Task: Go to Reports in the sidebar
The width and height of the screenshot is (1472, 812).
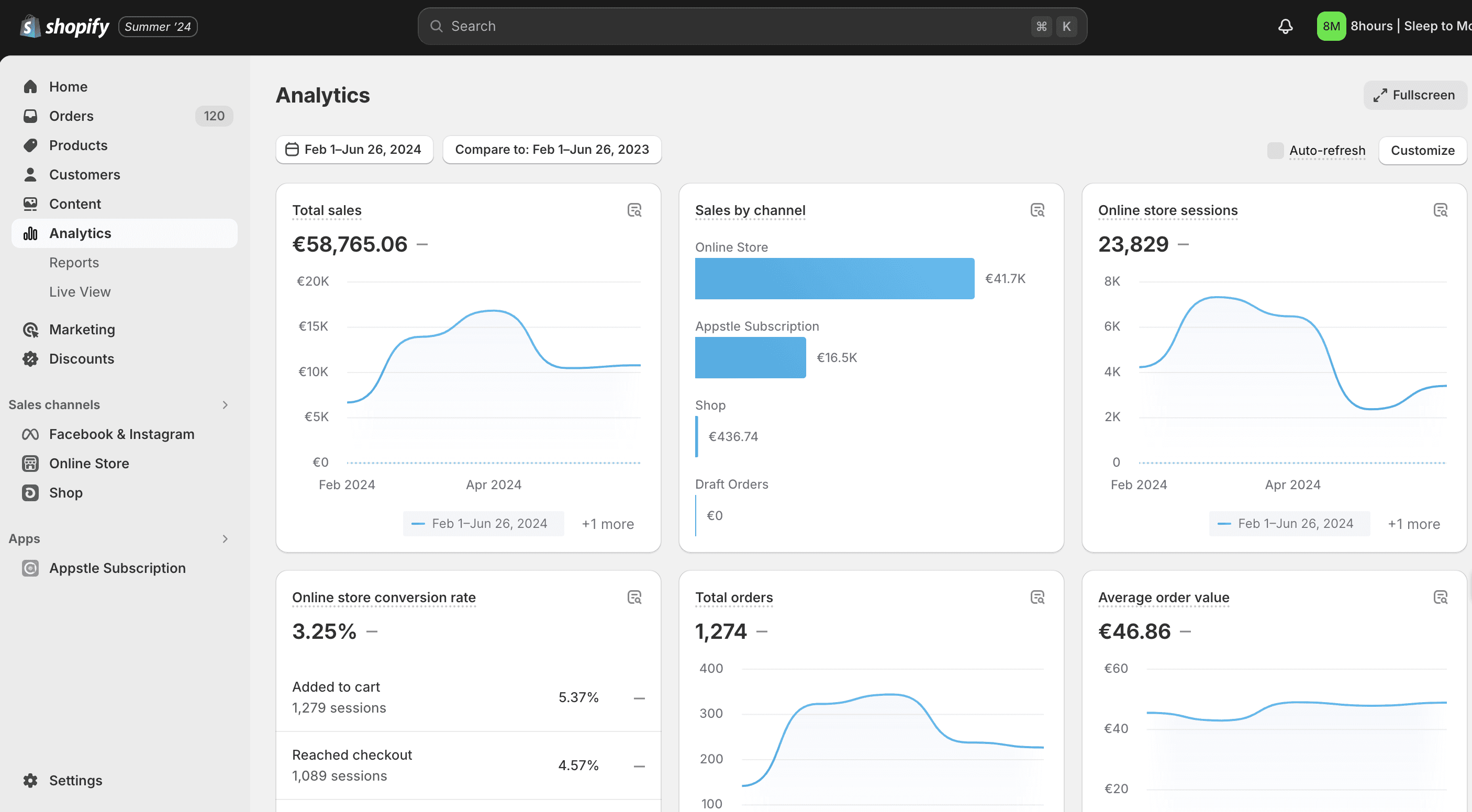Action: (x=74, y=263)
